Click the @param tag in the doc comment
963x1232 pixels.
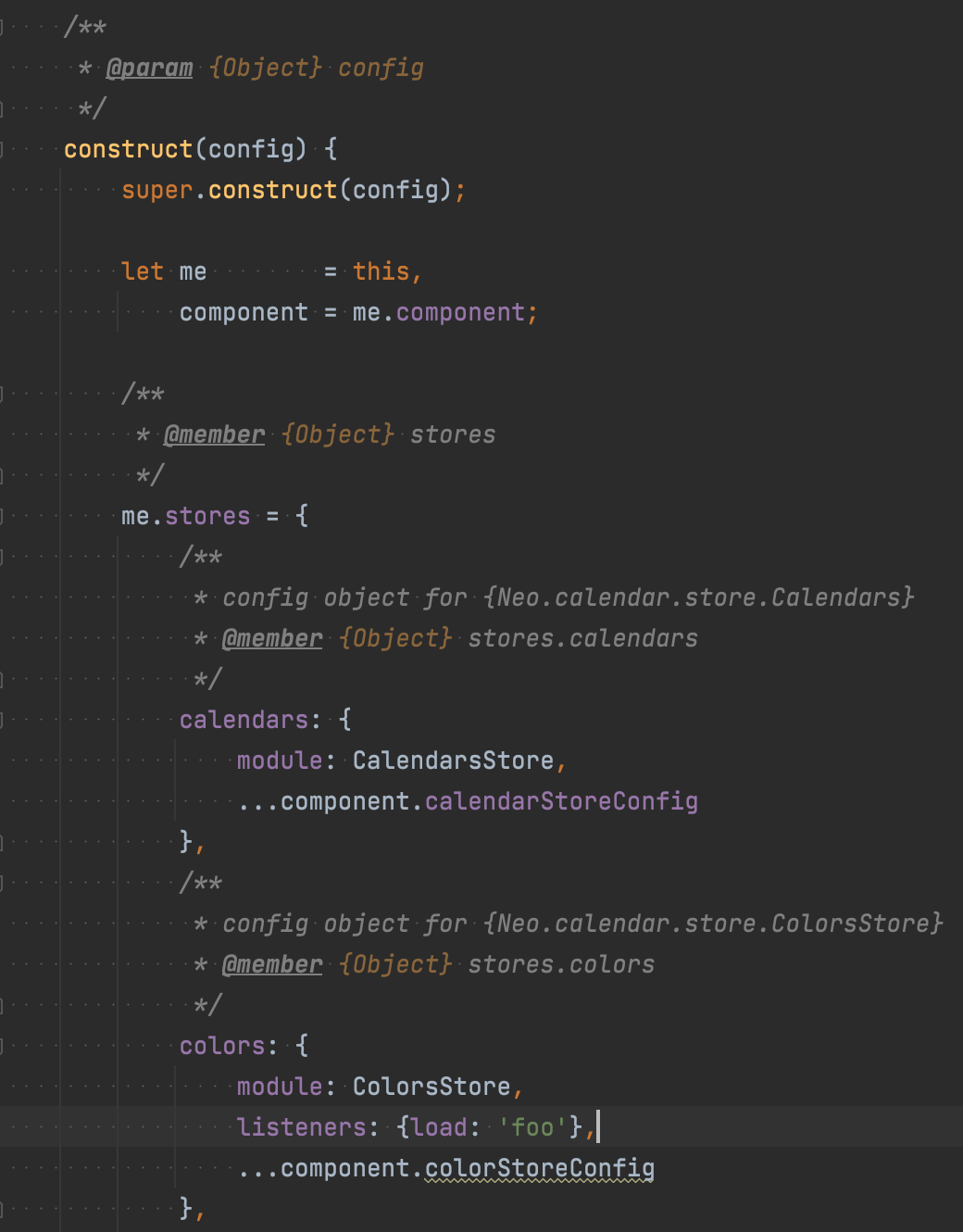point(150,68)
